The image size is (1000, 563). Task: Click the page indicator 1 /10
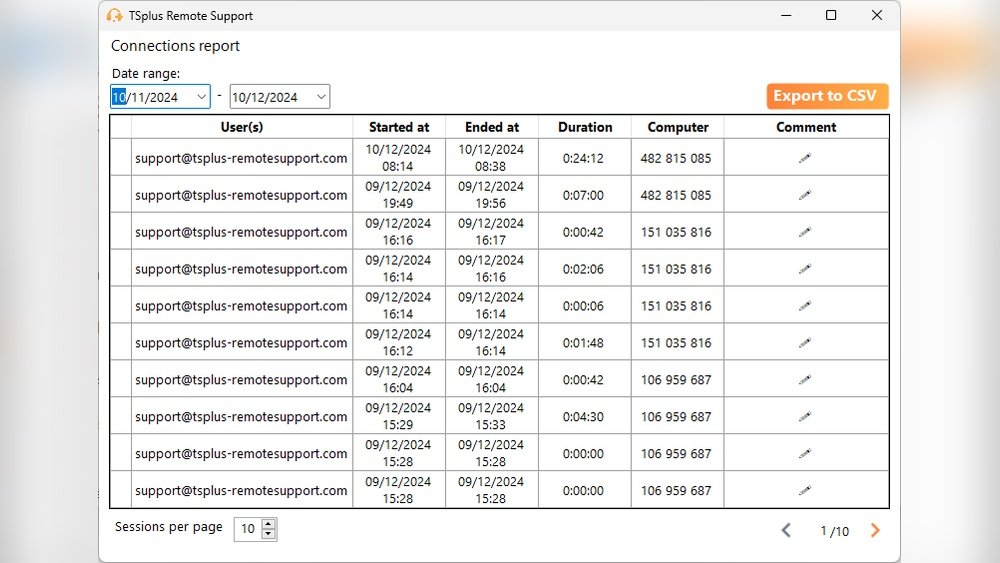pos(834,530)
